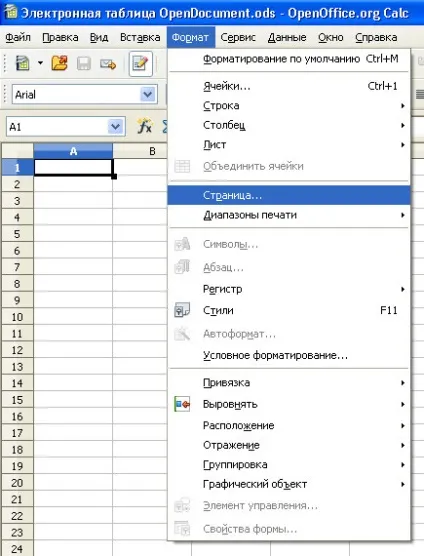Open the Данные menu

287,37
